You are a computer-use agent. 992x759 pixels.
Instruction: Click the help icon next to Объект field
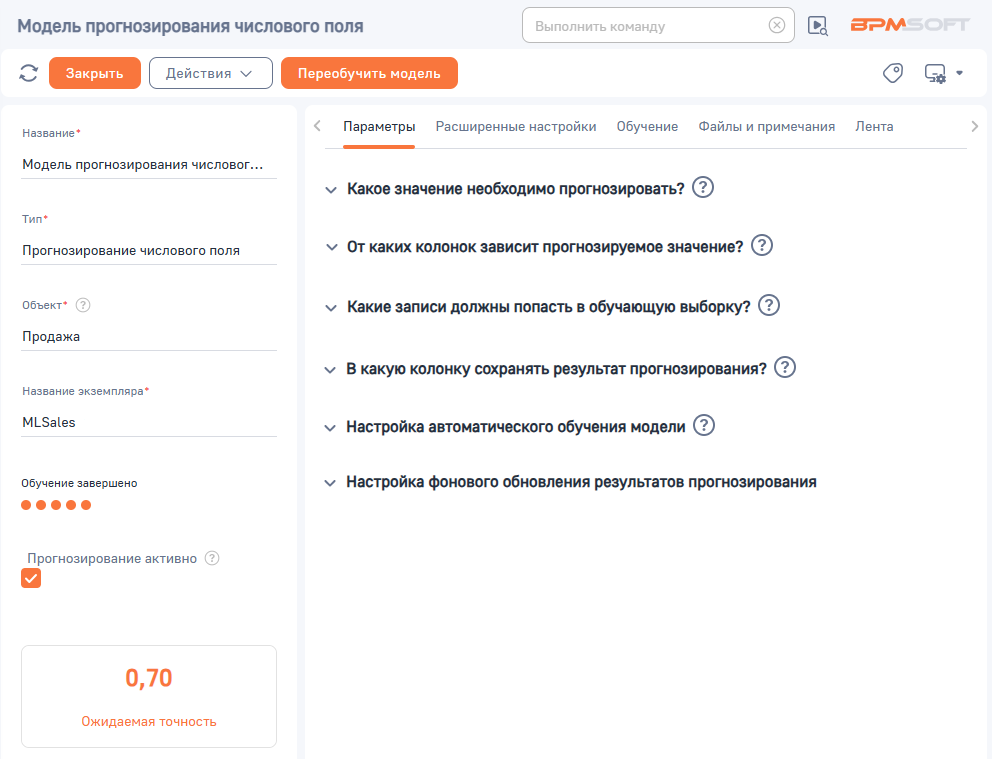pos(83,306)
